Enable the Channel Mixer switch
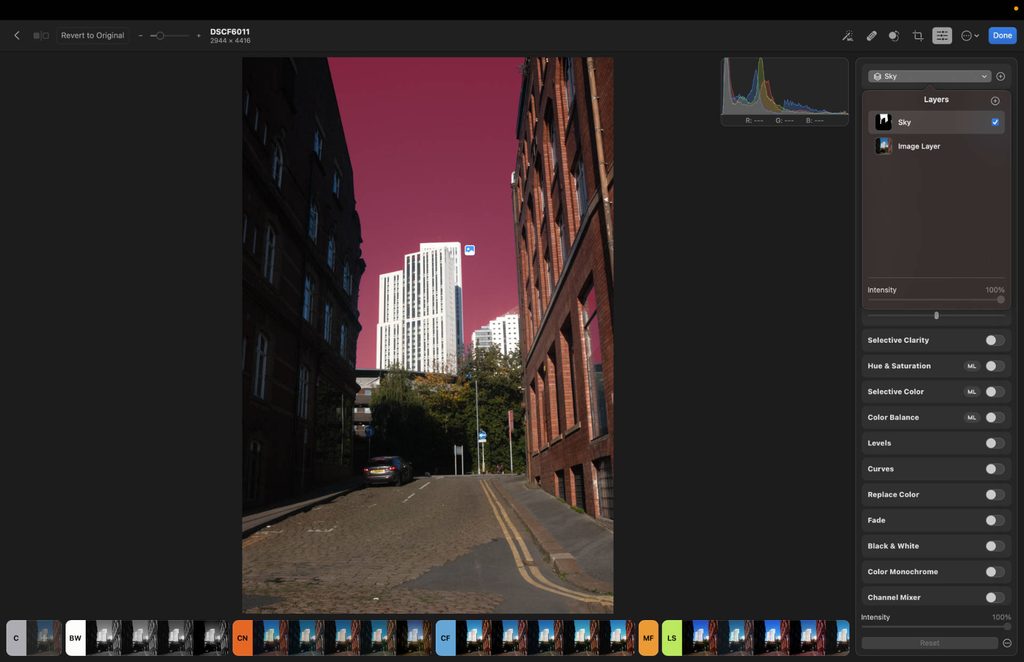This screenshot has height=662, width=1024. 995,597
